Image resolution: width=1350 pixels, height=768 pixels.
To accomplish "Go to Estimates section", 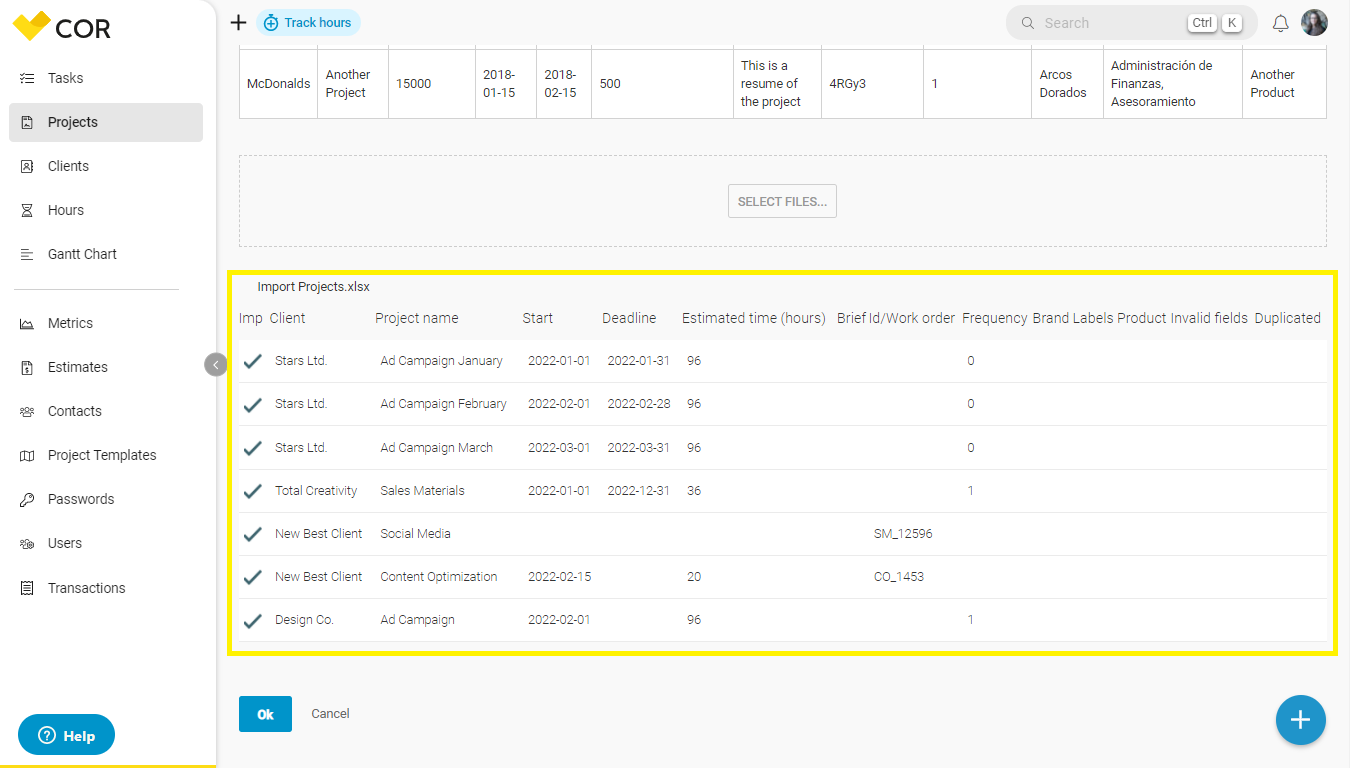I will click(78, 367).
